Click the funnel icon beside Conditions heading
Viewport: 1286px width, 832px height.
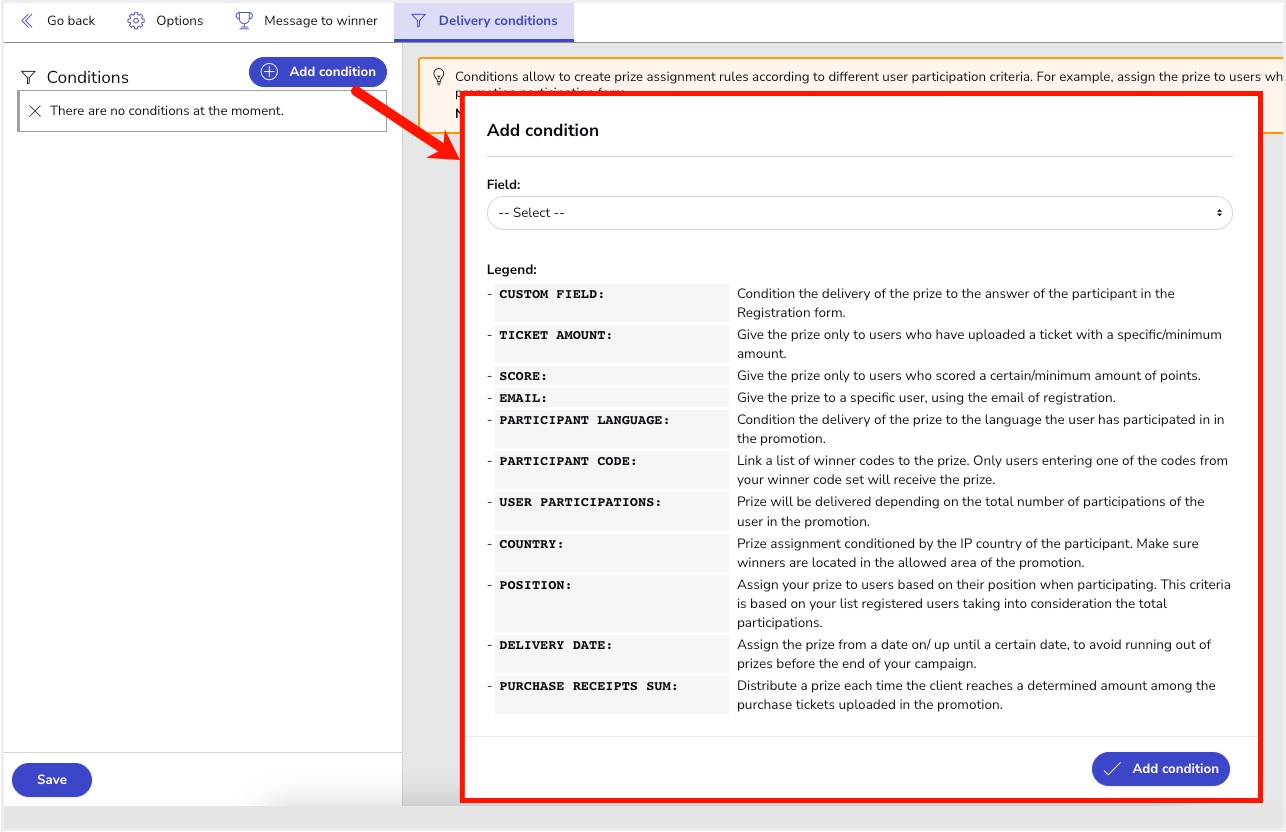click(x=29, y=77)
